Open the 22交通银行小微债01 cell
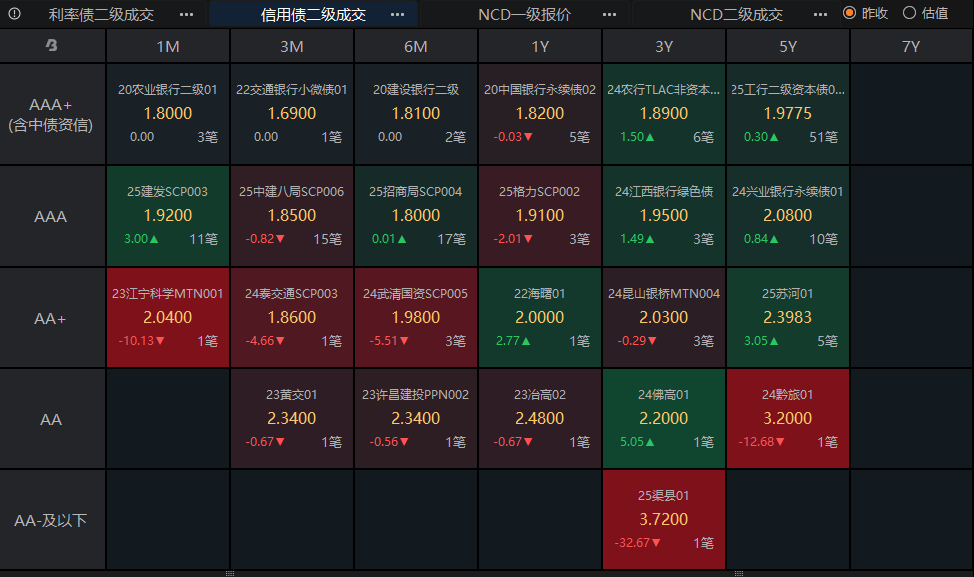 pyautogui.click(x=292, y=114)
